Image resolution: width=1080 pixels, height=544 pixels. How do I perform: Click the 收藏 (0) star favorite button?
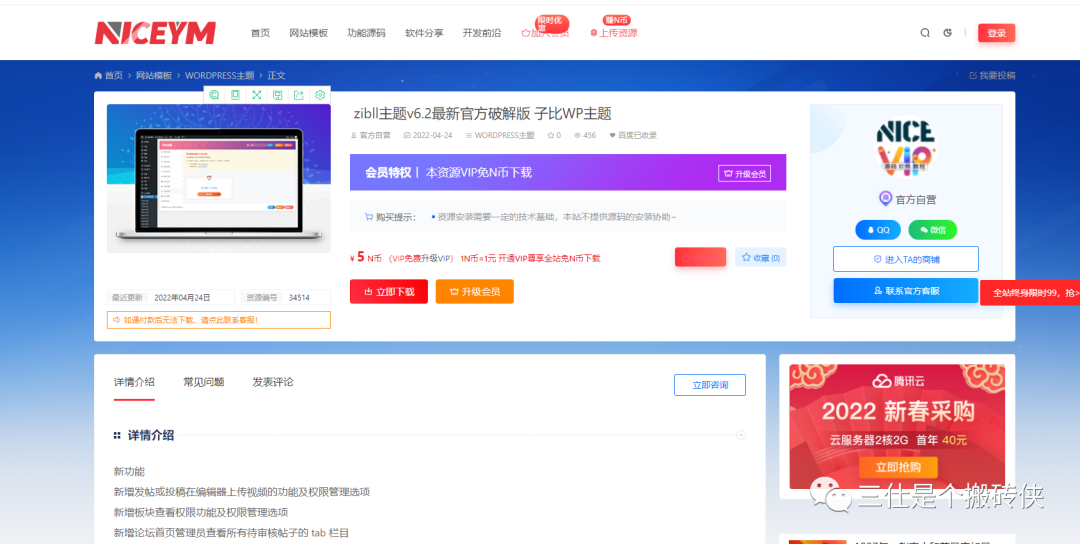coord(760,258)
